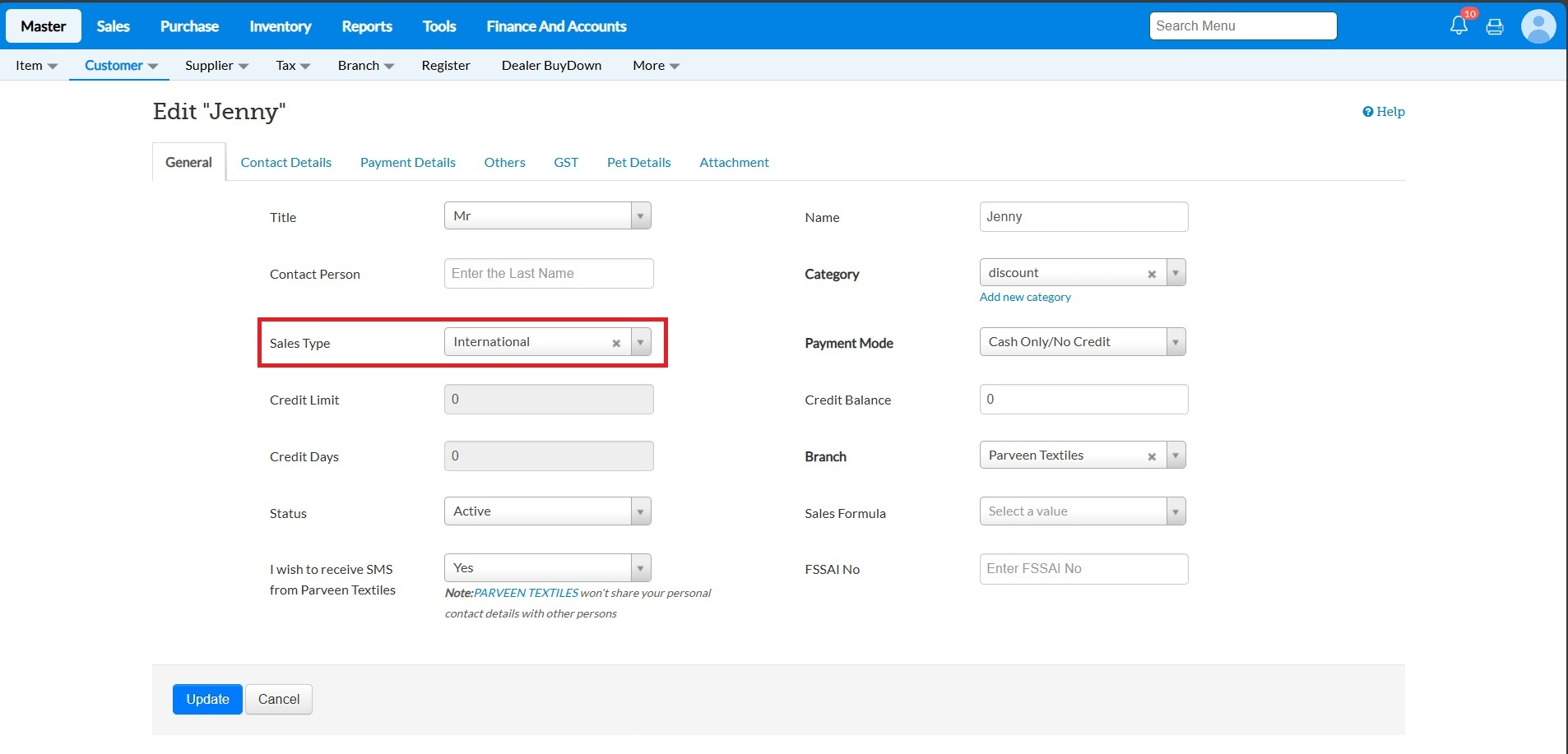The height and width of the screenshot is (754, 1568).
Task: Expand the Title dropdown
Action: tap(640, 216)
